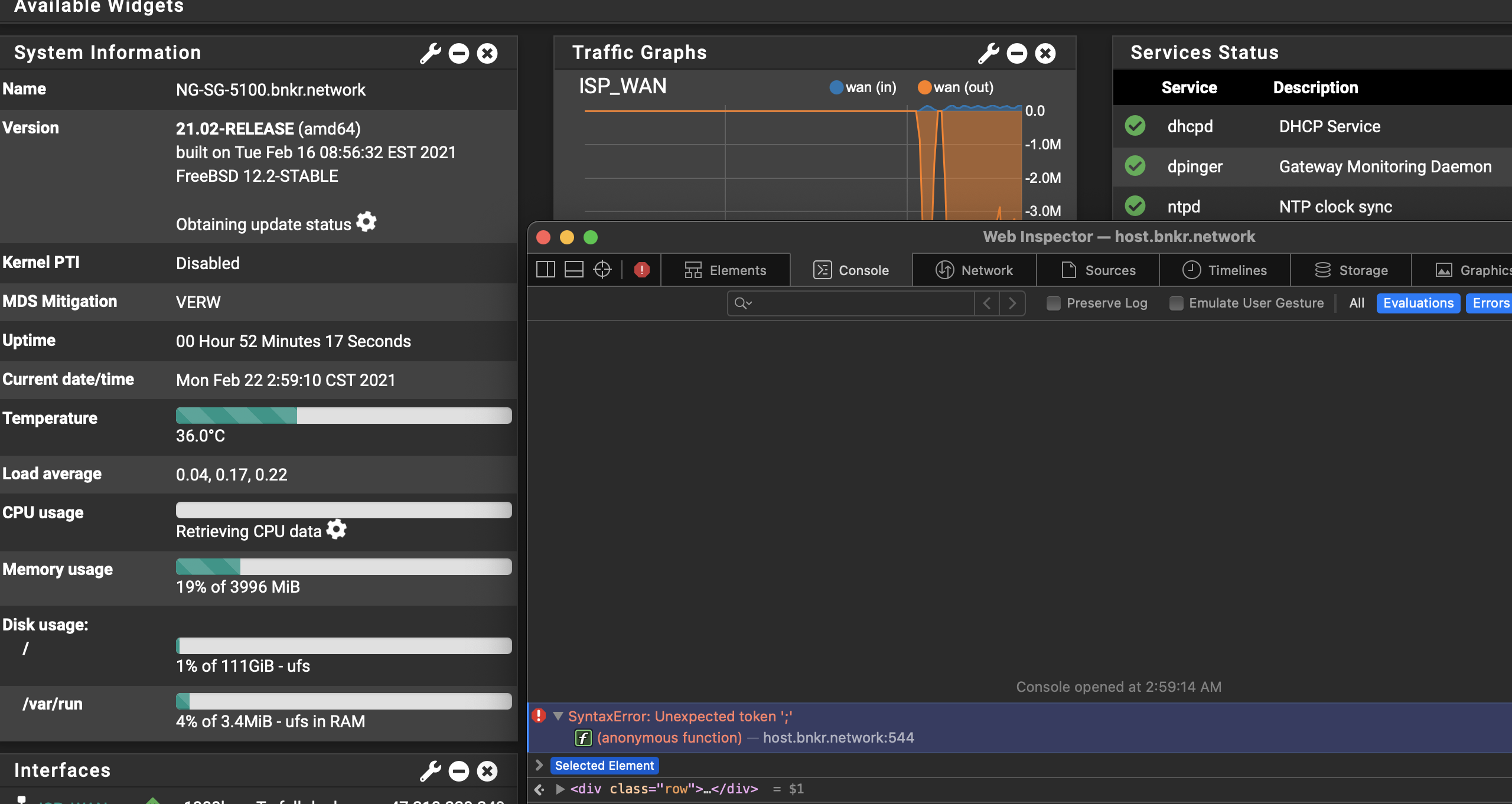Toggle wan (out) orange legend swatch
1512x804 pixels.
click(x=924, y=87)
